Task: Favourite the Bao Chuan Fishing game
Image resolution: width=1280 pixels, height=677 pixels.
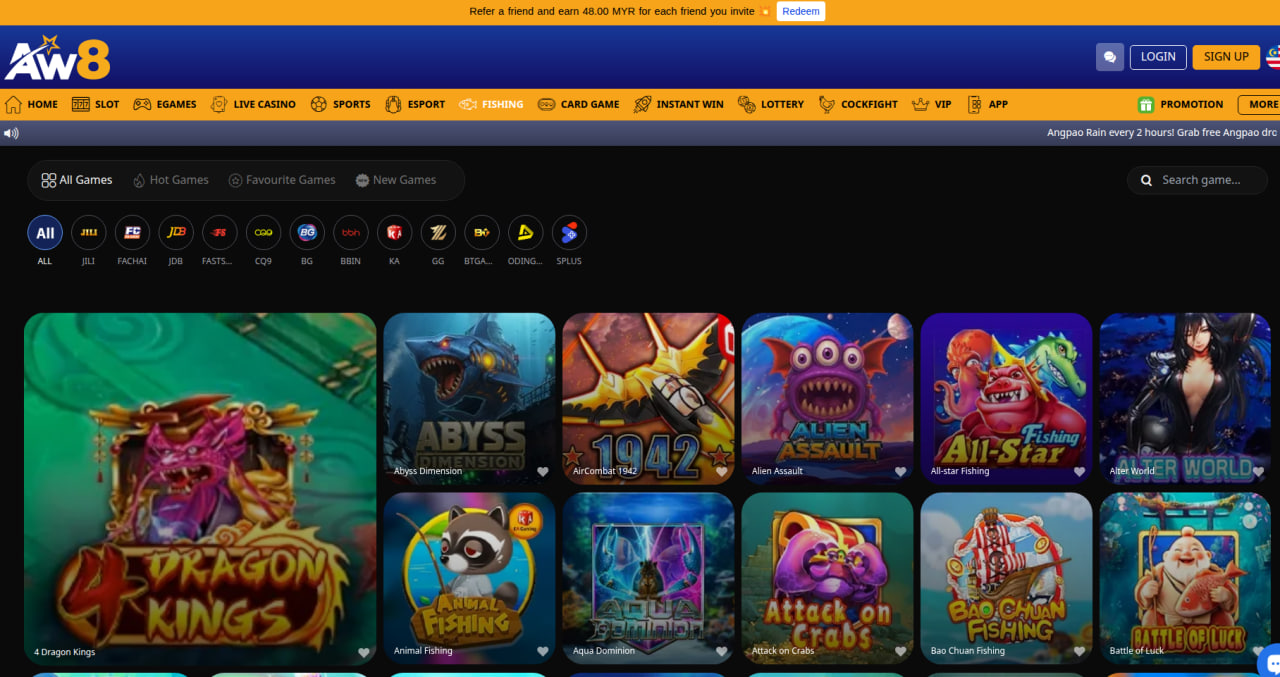Action: tap(1080, 651)
